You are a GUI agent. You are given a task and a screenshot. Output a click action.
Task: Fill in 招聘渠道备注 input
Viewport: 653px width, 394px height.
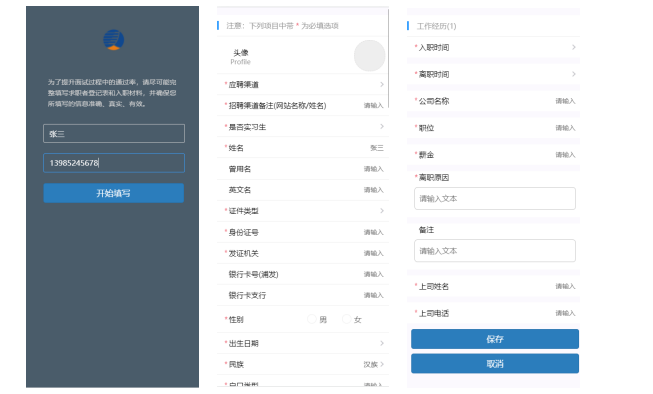(373, 106)
